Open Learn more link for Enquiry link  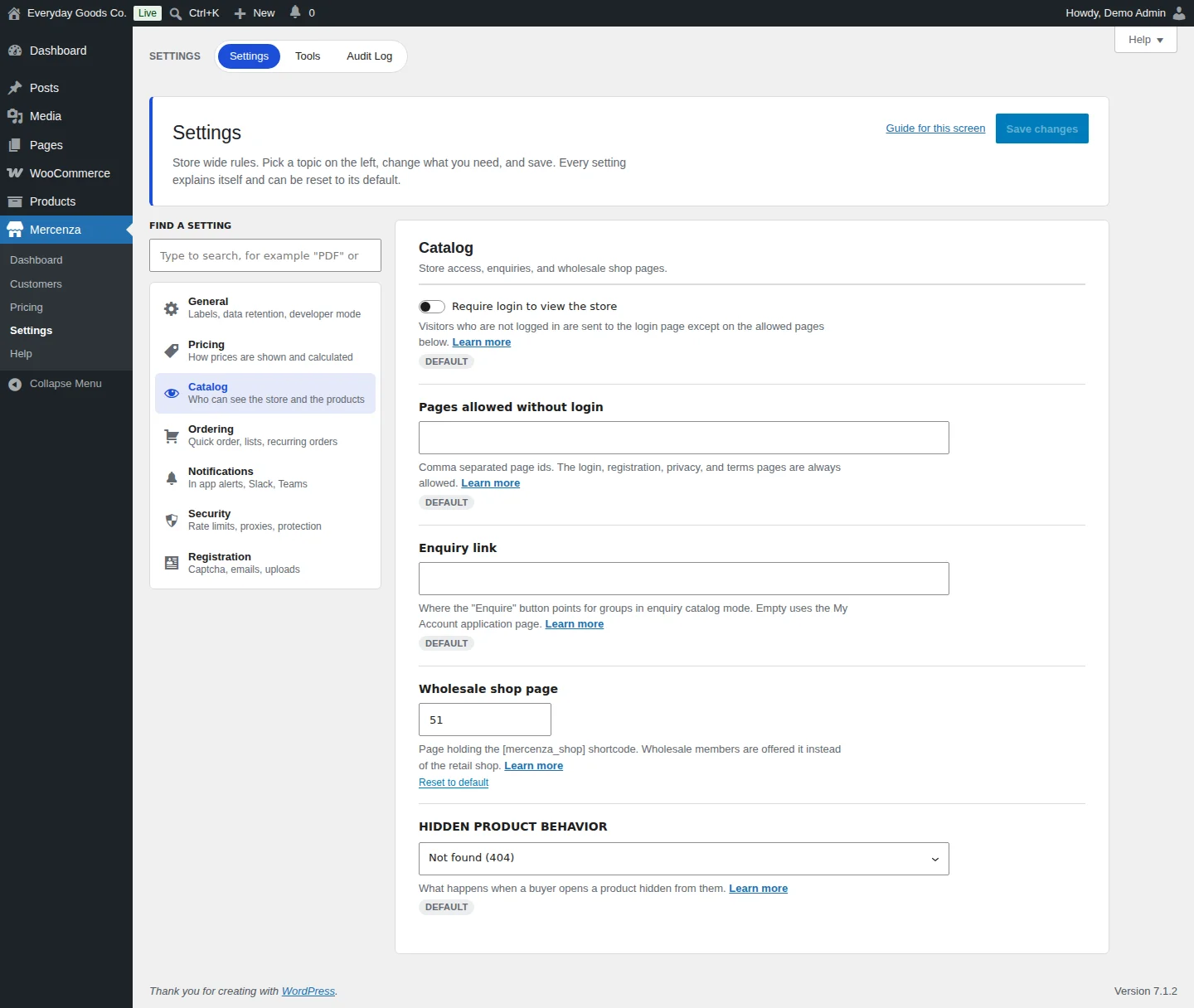click(x=575, y=624)
